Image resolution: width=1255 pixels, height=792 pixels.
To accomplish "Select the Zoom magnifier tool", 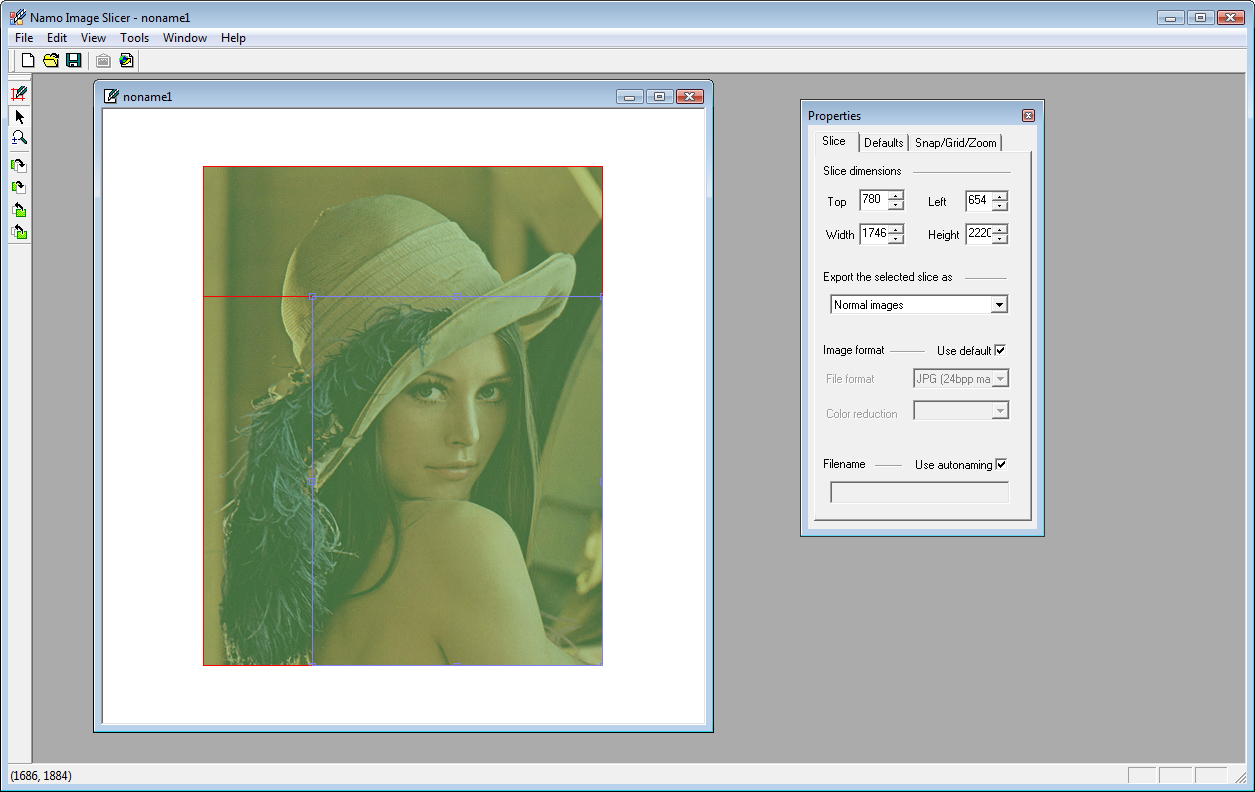I will pyautogui.click(x=19, y=138).
